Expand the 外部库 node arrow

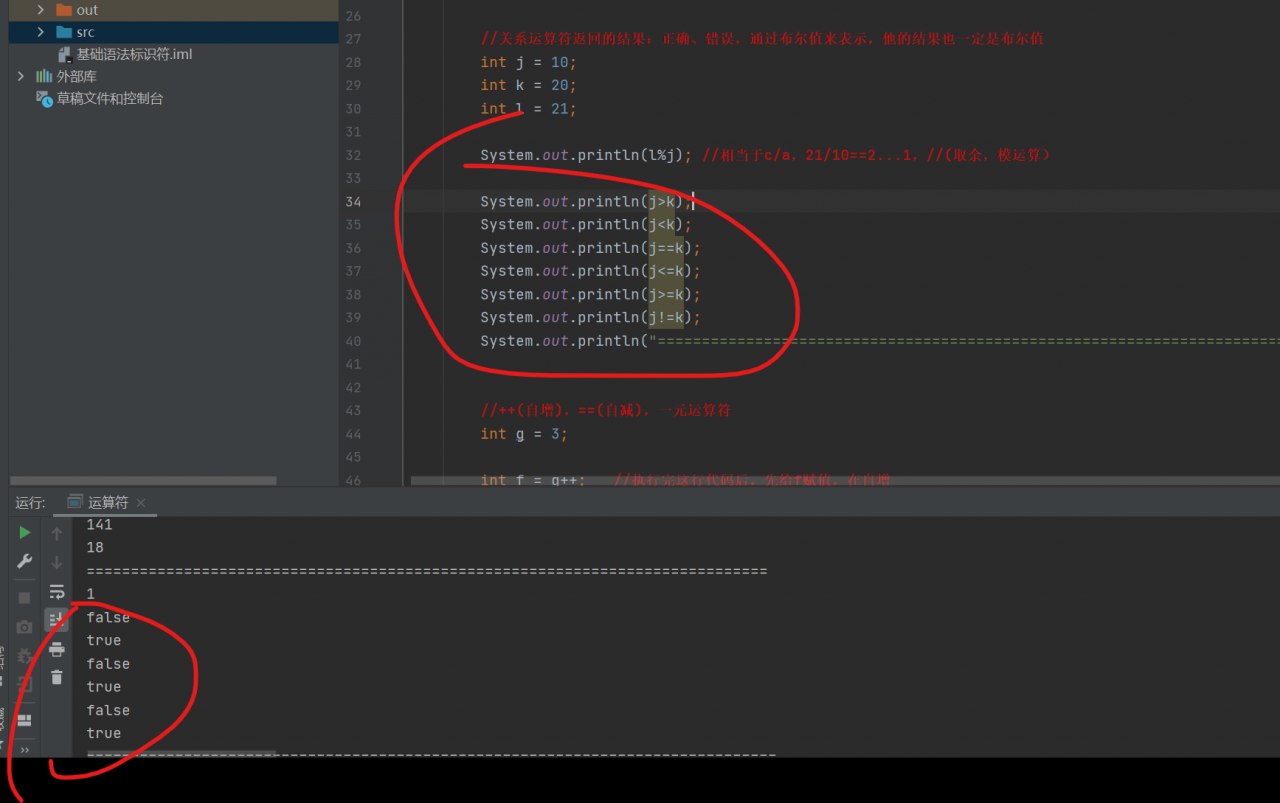point(21,76)
